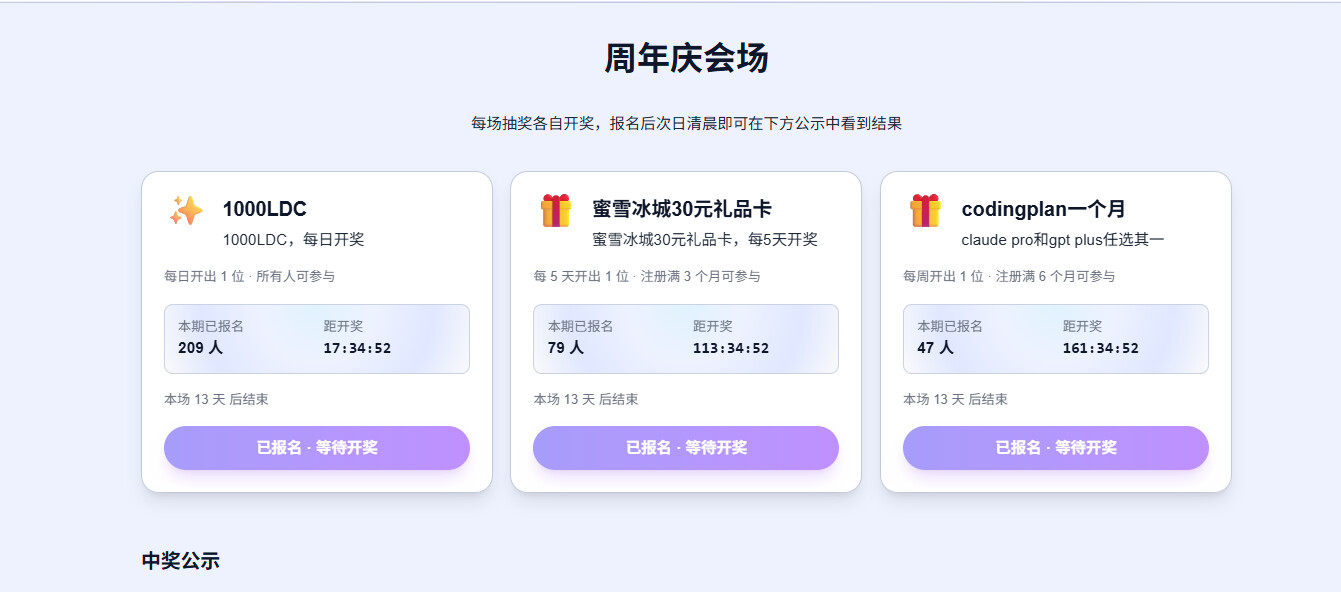
Task: Click the 209 人 registered count
Action: point(200,348)
